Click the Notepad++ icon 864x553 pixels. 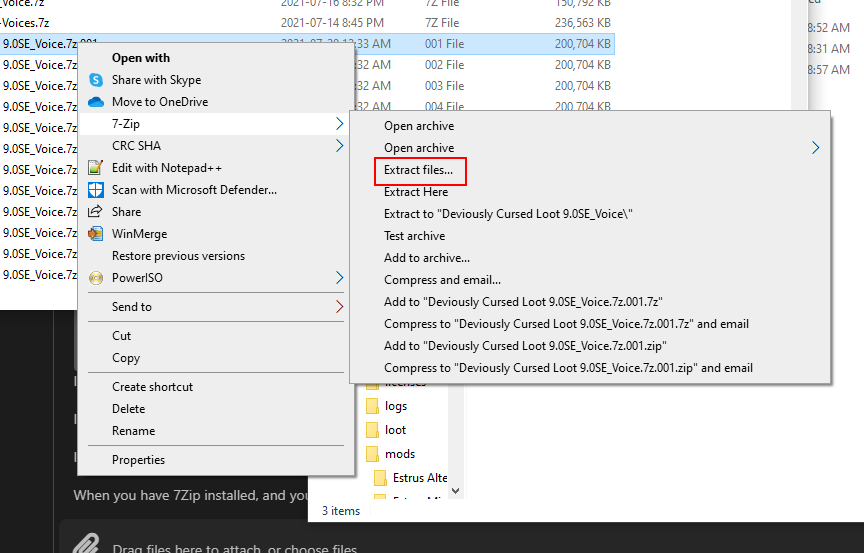click(x=96, y=167)
